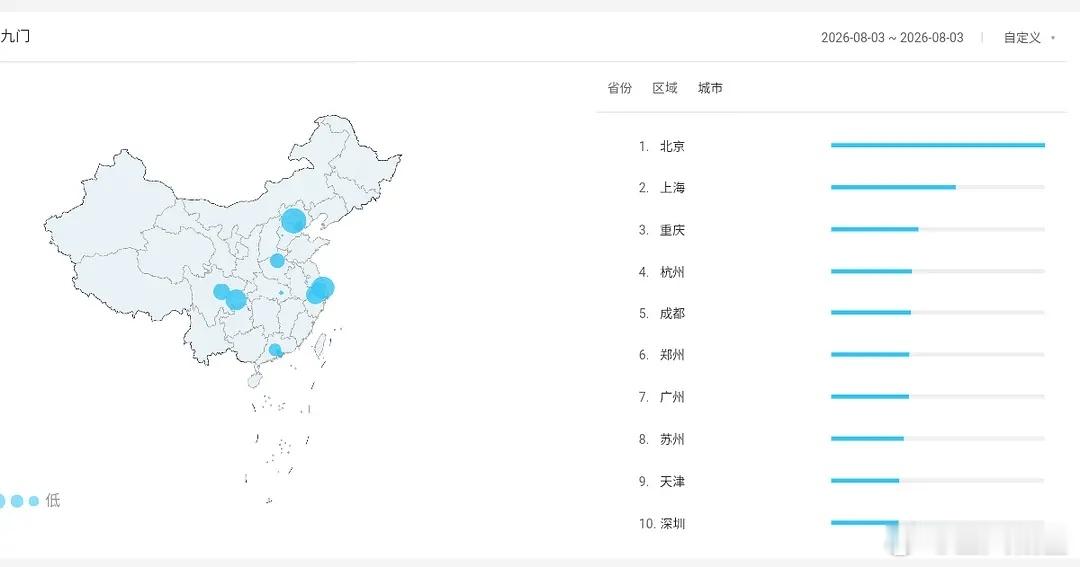Image resolution: width=1080 pixels, height=567 pixels.
Task: Click the dropdown arrow beside 自定义
Action: [x=1053, y=38]
